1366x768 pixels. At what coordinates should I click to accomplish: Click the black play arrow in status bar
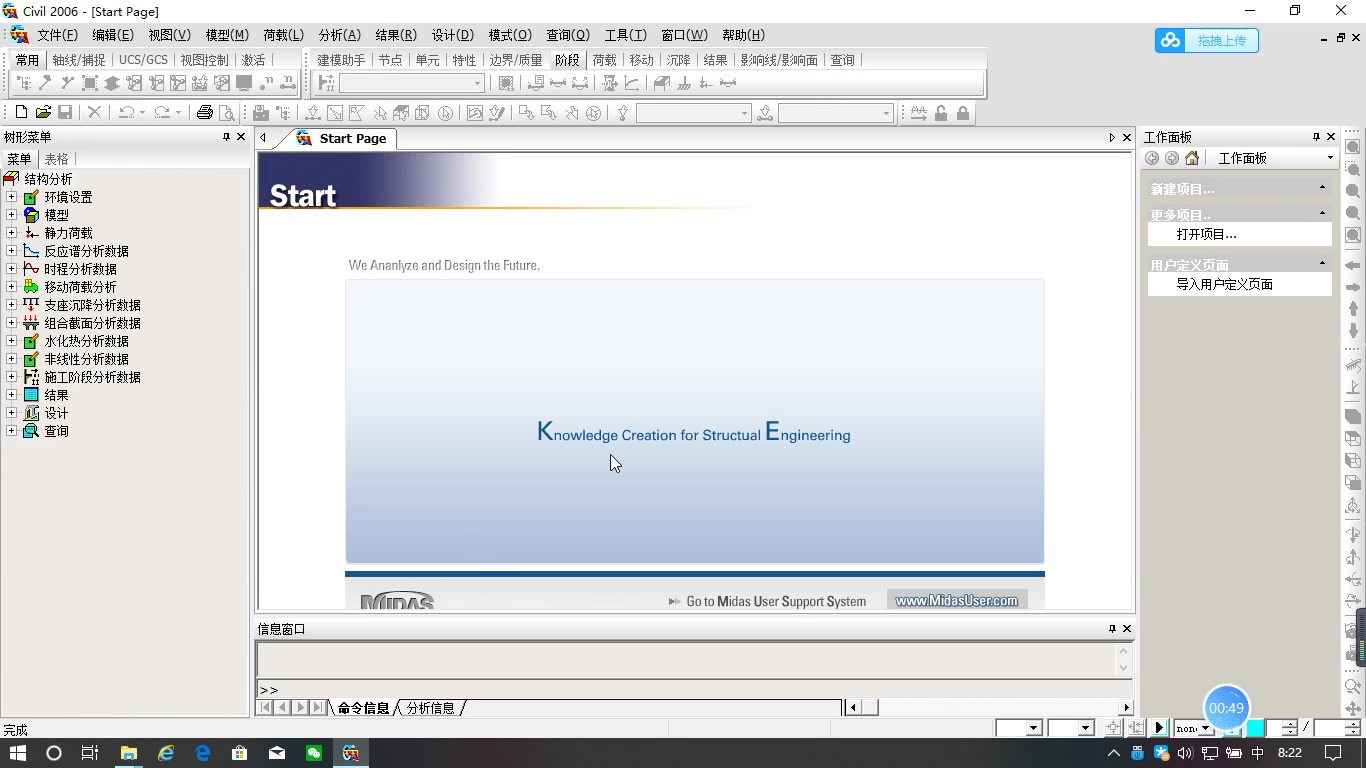[1159, 728]
